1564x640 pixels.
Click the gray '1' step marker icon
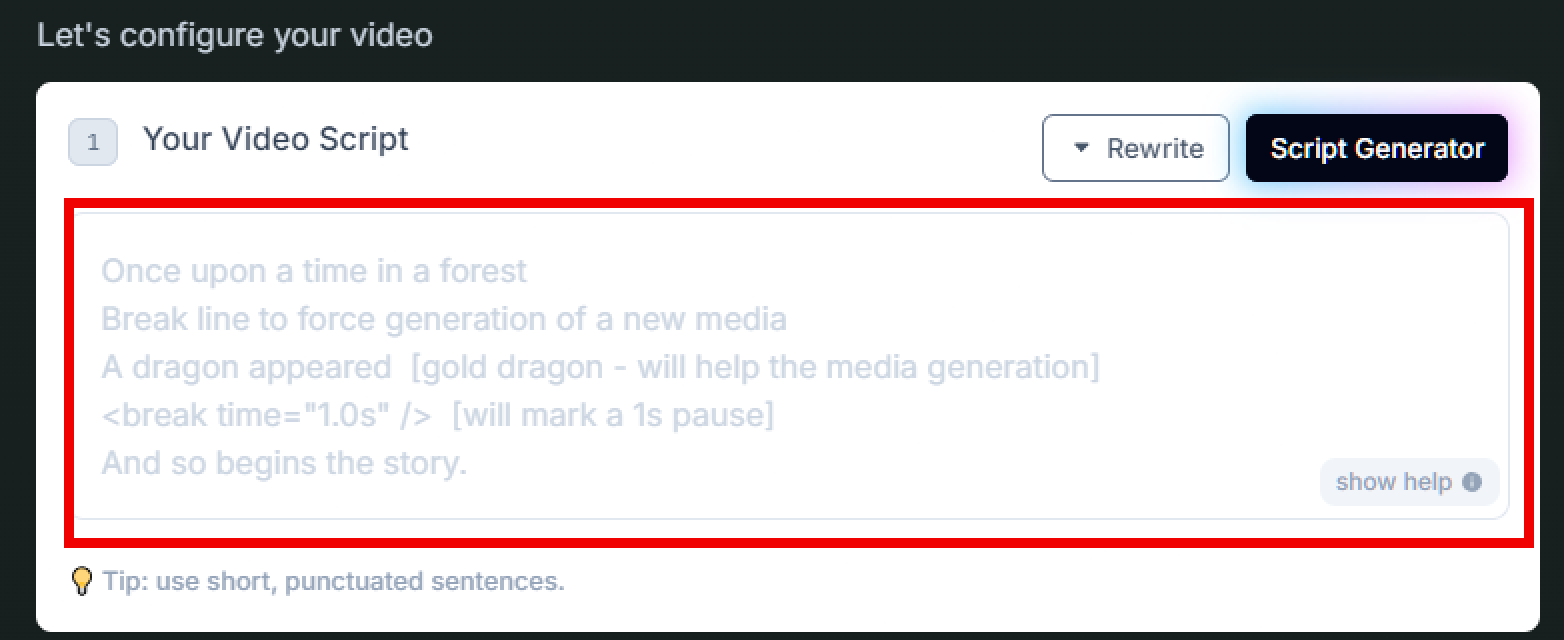click(x=92, y=142)
